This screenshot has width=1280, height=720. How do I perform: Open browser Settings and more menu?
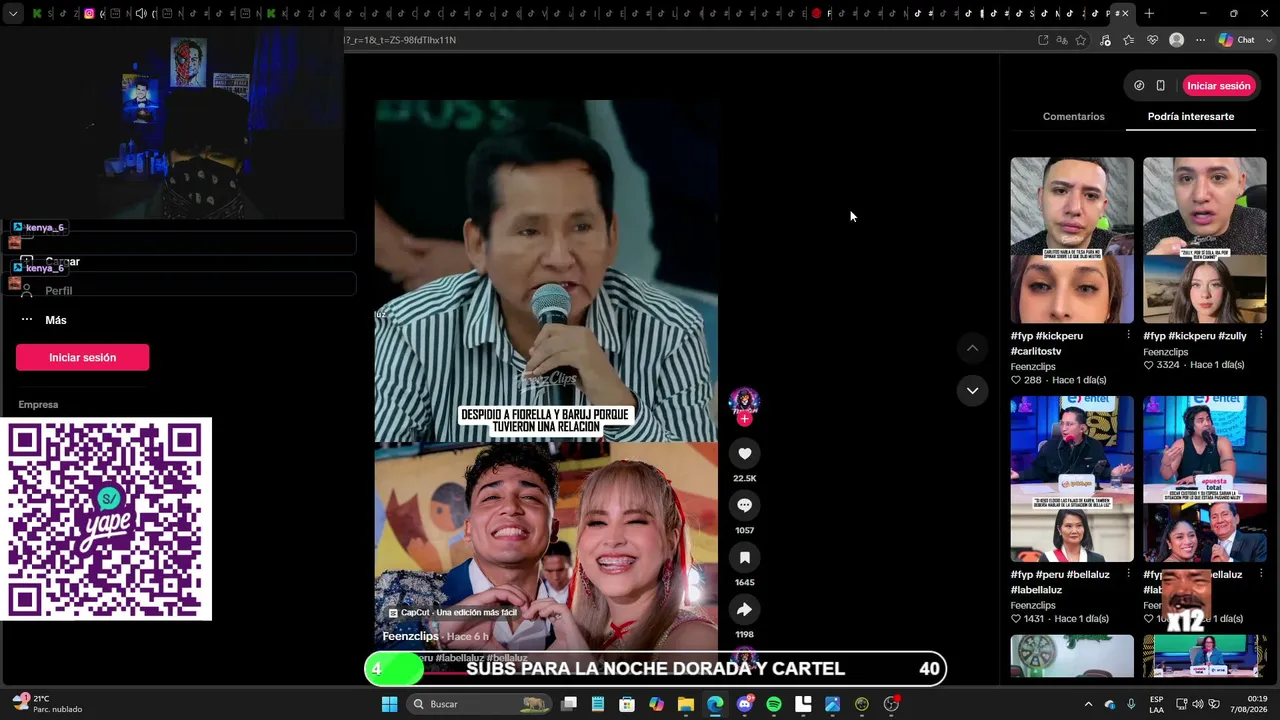pos(1201,40)
